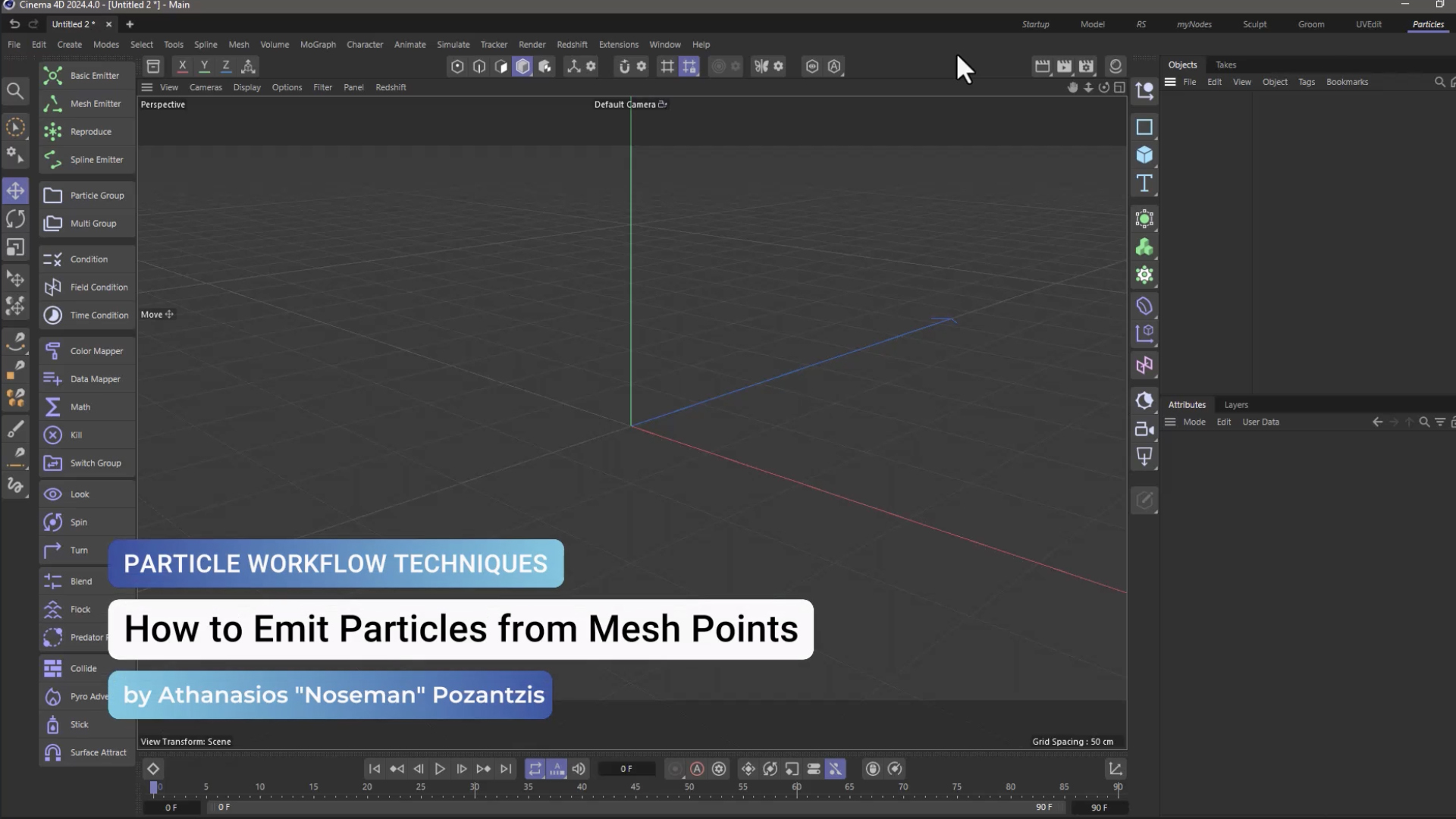
Task: Open the Redshift main menu
Action: tap(572, 45)
